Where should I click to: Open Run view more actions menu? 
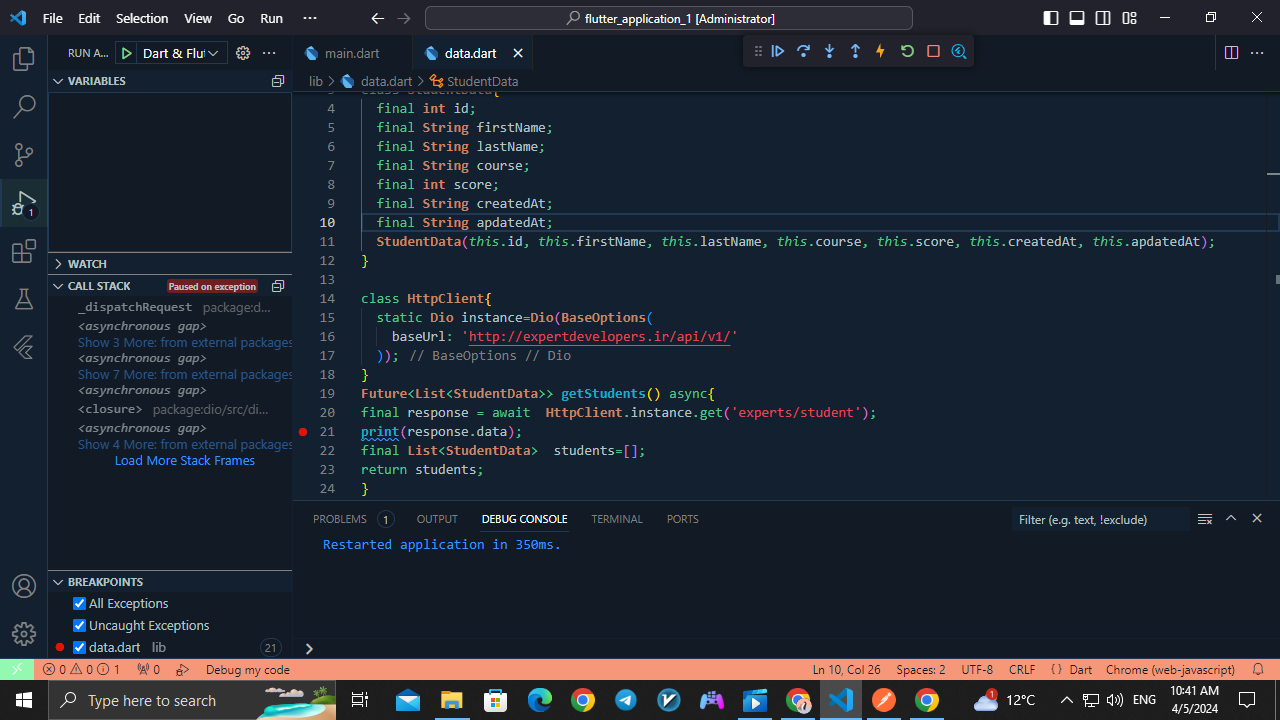point(269,53)
